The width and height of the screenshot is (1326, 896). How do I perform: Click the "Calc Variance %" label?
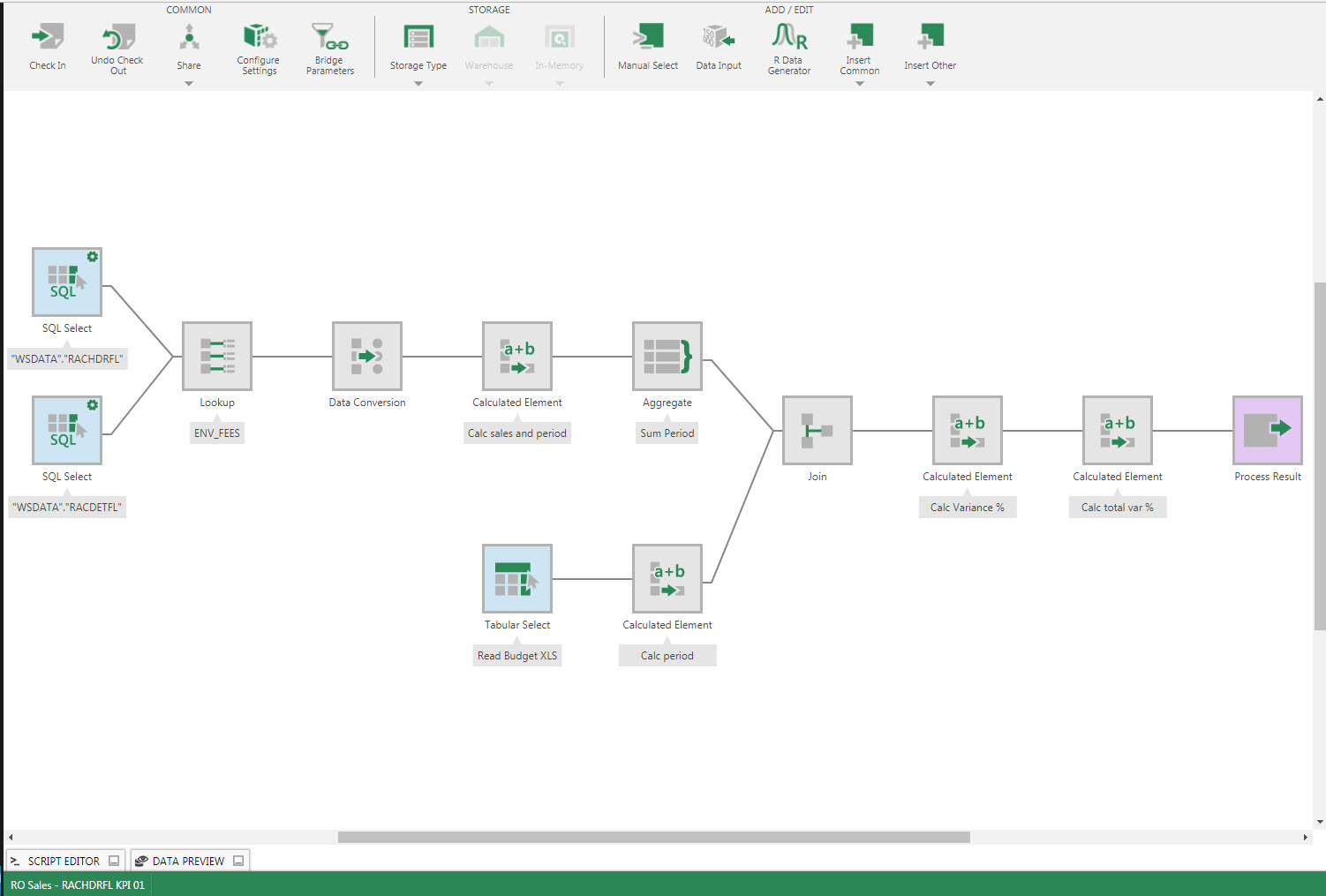point(968,508)
